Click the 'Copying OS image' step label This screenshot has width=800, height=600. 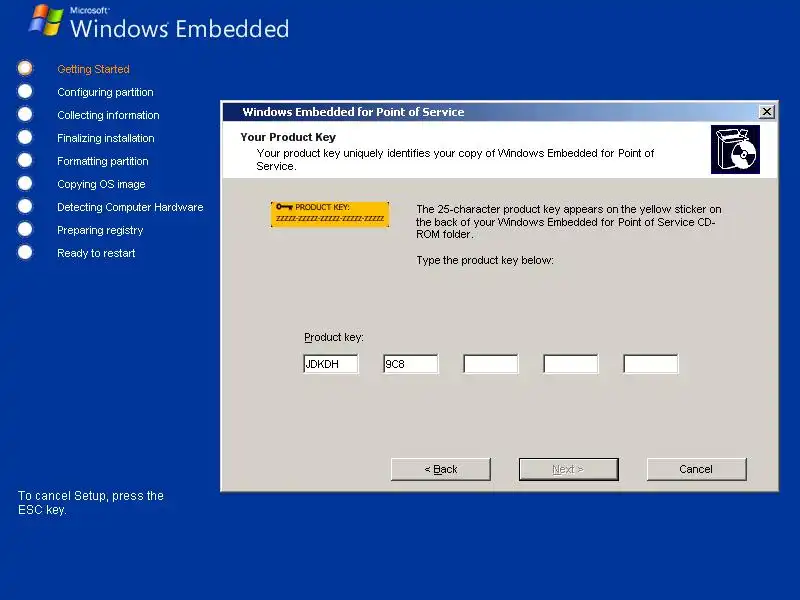pyautogui.click(x=101, y=184)
